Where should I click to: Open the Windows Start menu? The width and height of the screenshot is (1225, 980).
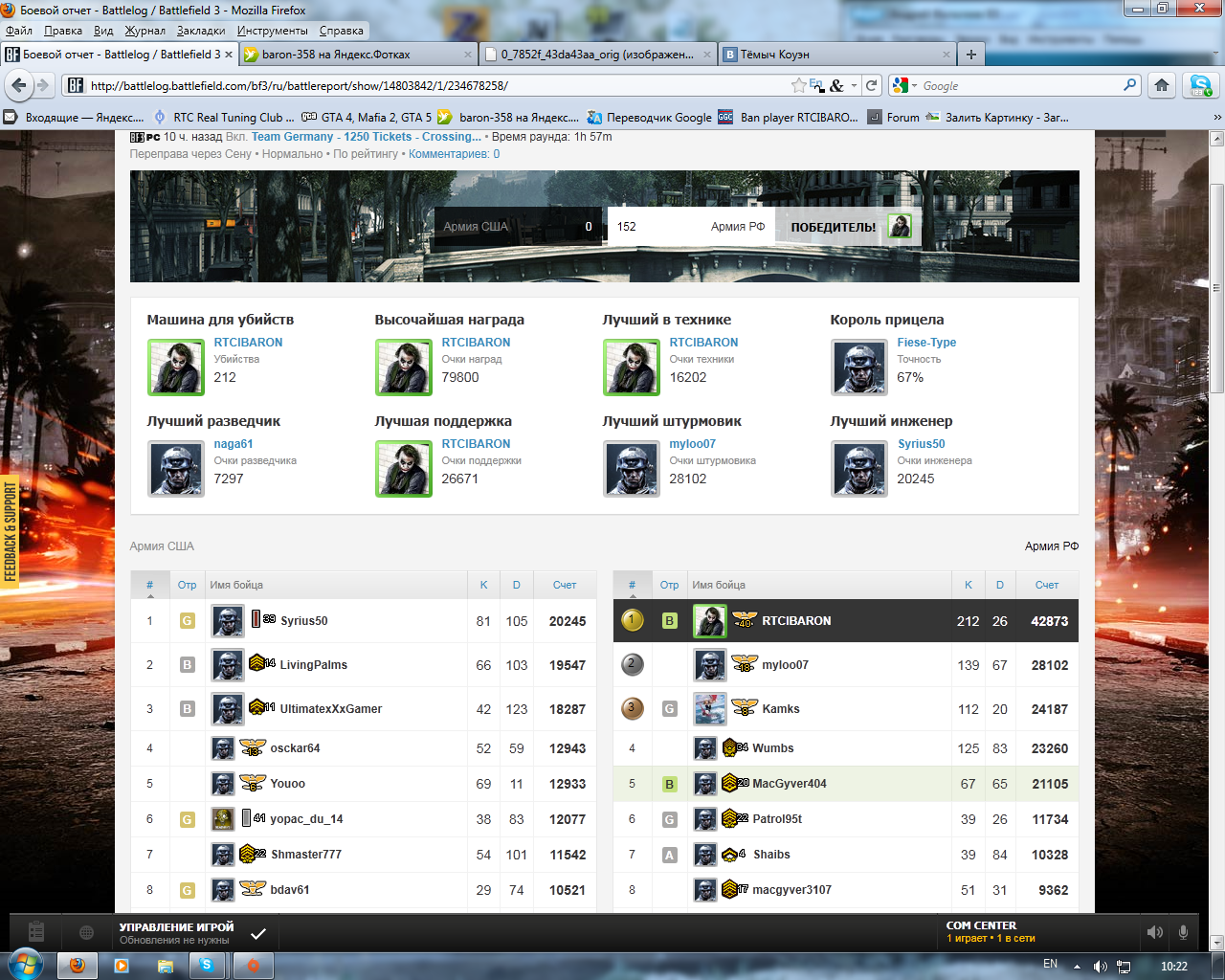pos(25,965)
